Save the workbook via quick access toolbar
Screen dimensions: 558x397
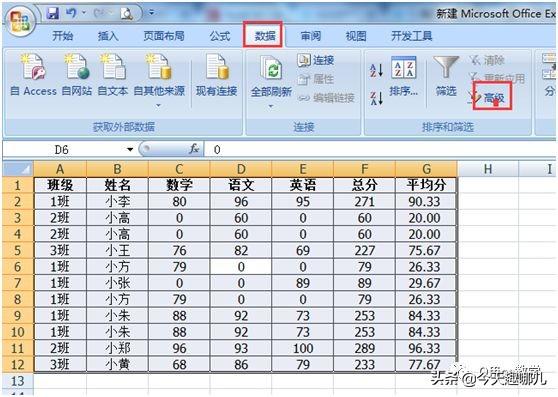pyautogui.click(x=53, y=14)
